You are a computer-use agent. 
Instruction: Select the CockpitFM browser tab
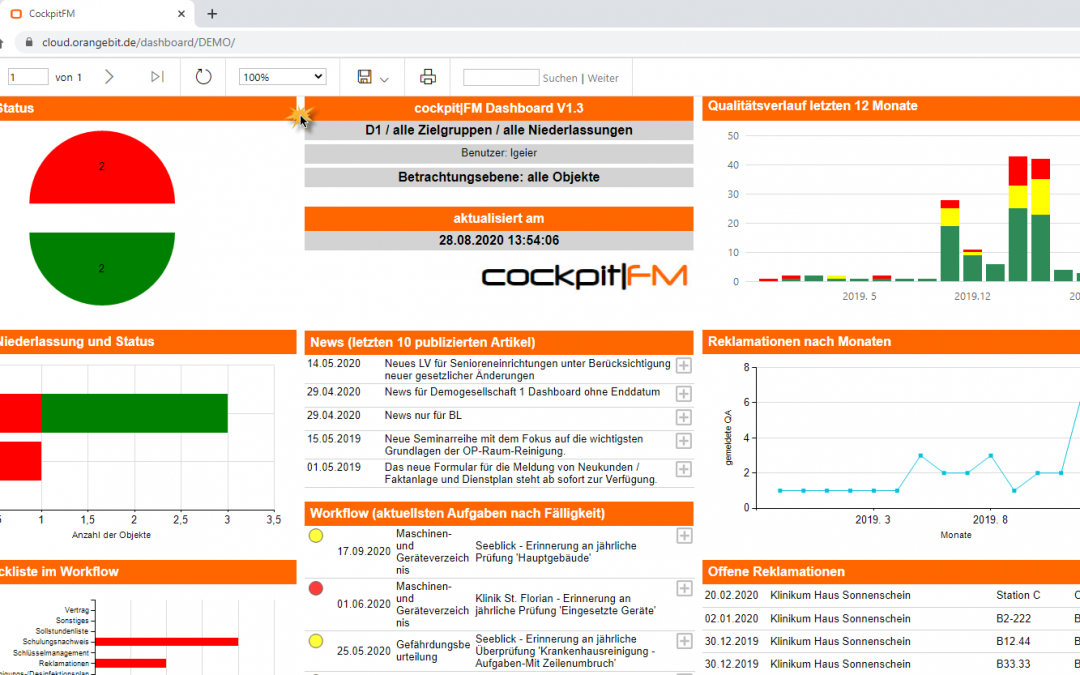pos(90,14)
